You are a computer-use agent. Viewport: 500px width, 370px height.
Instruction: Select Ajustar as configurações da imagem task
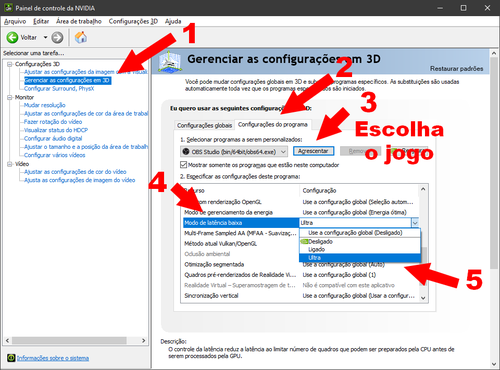click(x=86, y=72)
